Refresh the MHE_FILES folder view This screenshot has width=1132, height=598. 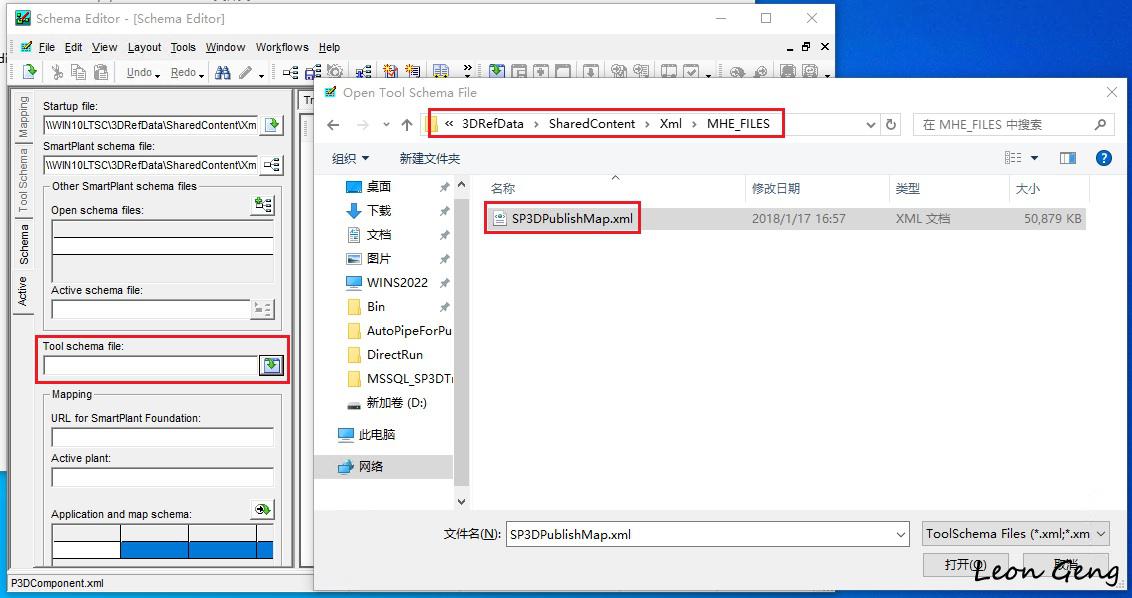click(891, 124)
